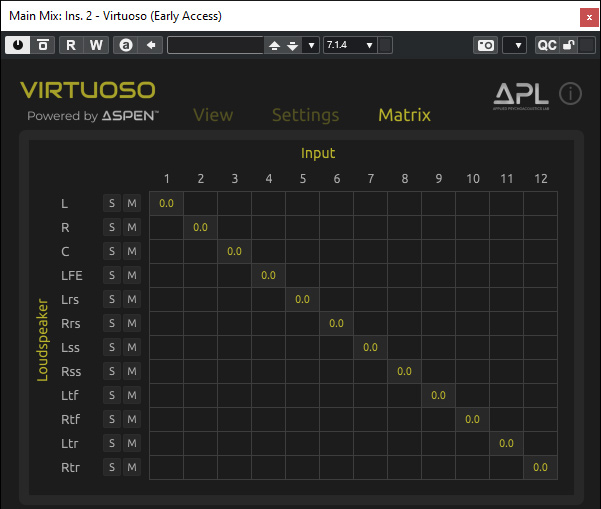Open the preset management dropdown arrow
Viewport: 601px width, 509px height.
(x=311, y=45)
